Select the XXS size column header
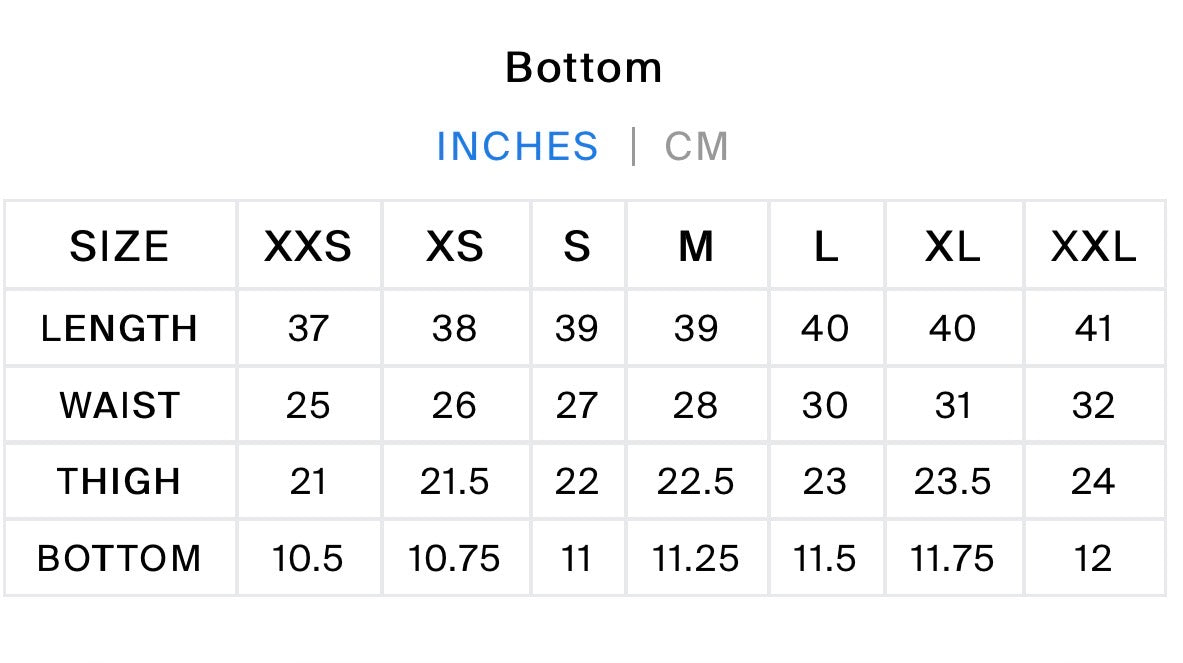Screen dimensions: 1183x663 tap(308, 246)
